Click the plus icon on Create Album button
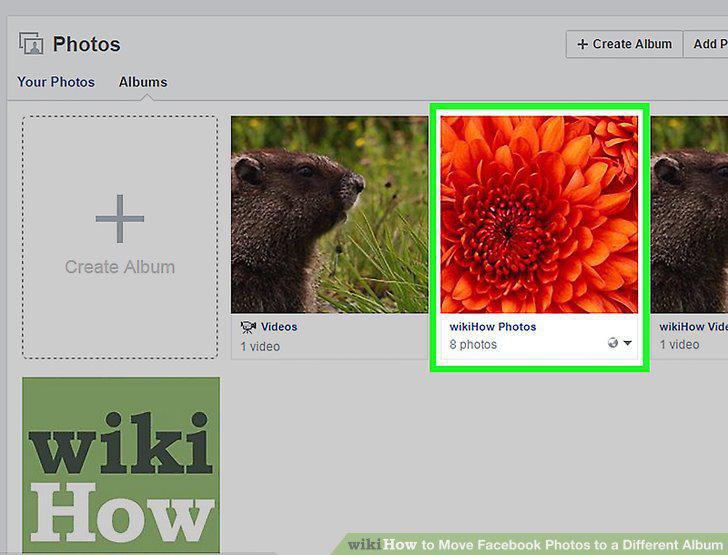Viewport: 728px width, 555px height. click(x=582, y=44)
